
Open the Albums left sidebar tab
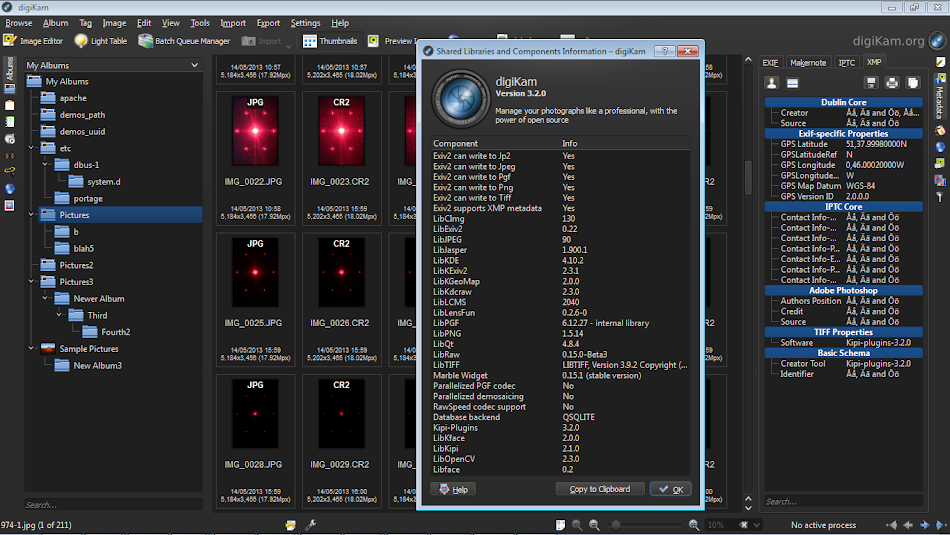pos(9,70)
